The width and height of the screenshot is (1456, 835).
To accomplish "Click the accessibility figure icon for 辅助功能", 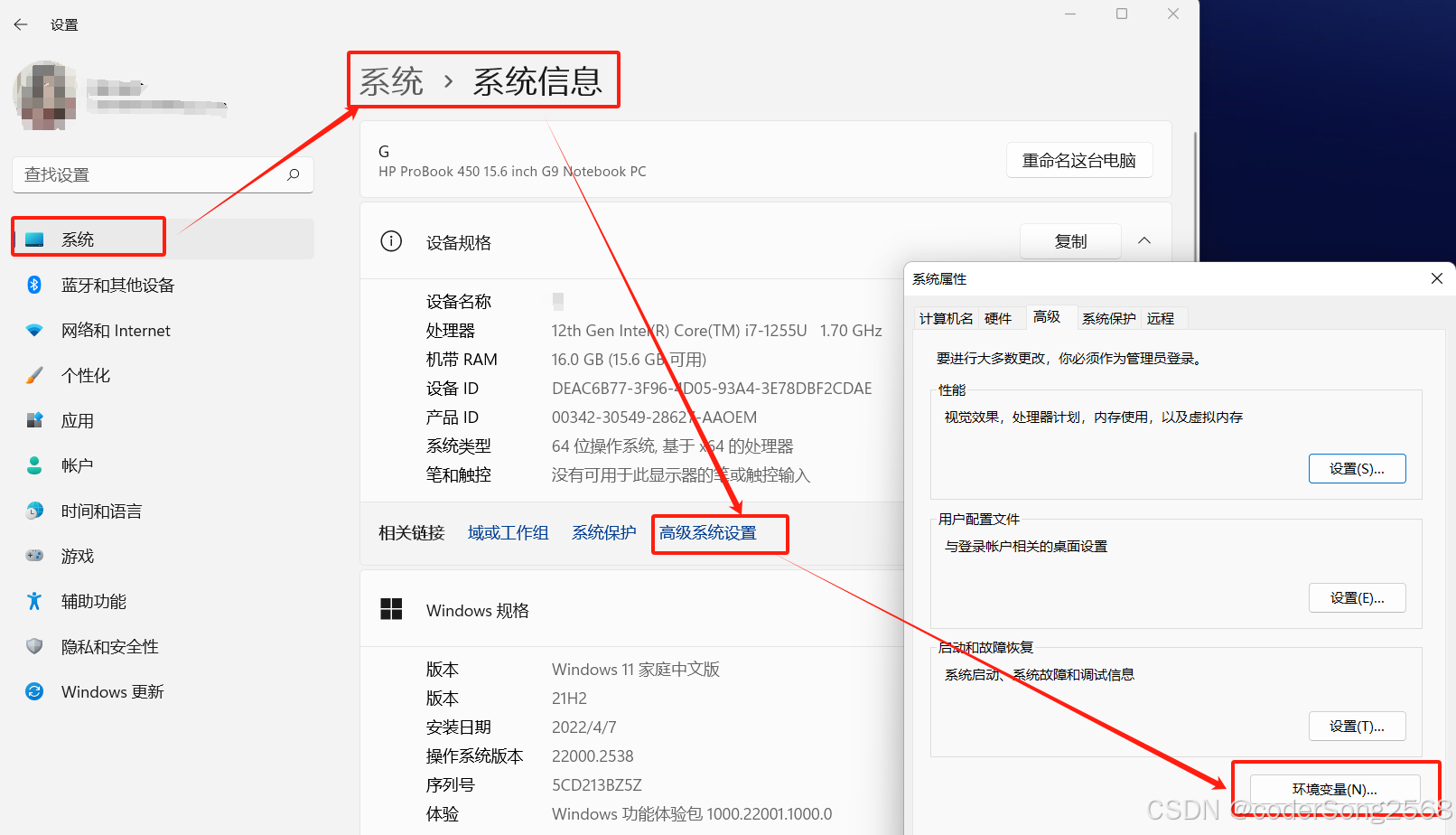I will (x=34, y=601).
